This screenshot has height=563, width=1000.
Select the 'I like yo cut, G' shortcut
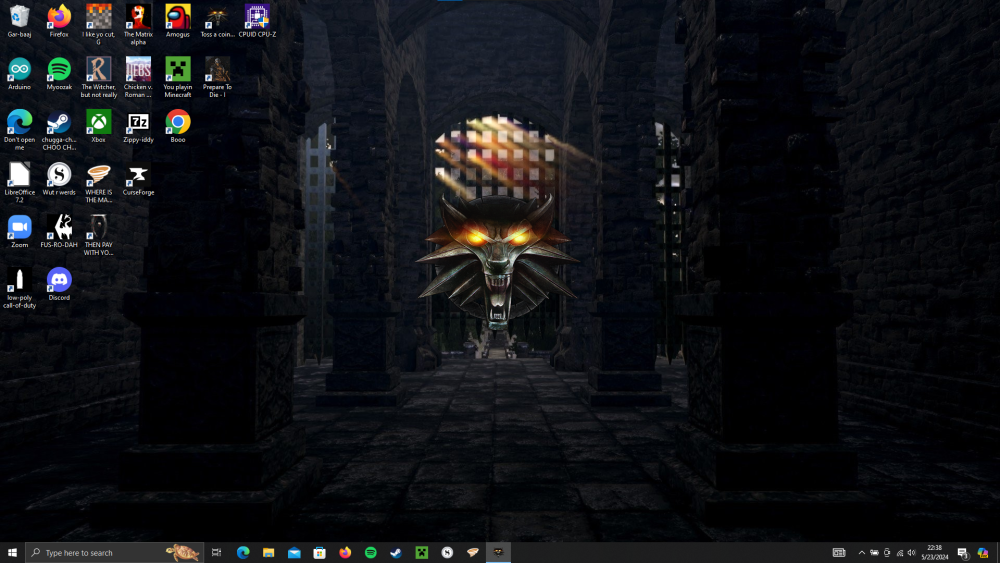click(x=98, y=24)
